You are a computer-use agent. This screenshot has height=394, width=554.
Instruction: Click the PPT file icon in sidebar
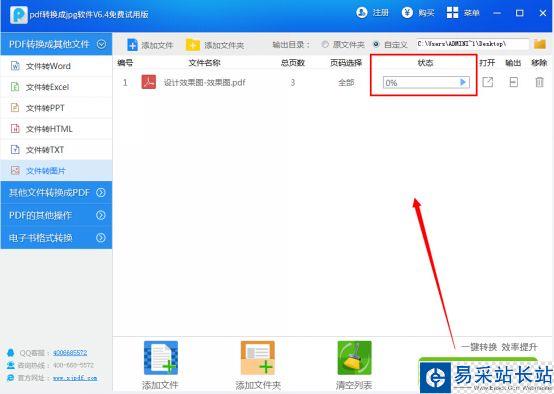(15, 108)
